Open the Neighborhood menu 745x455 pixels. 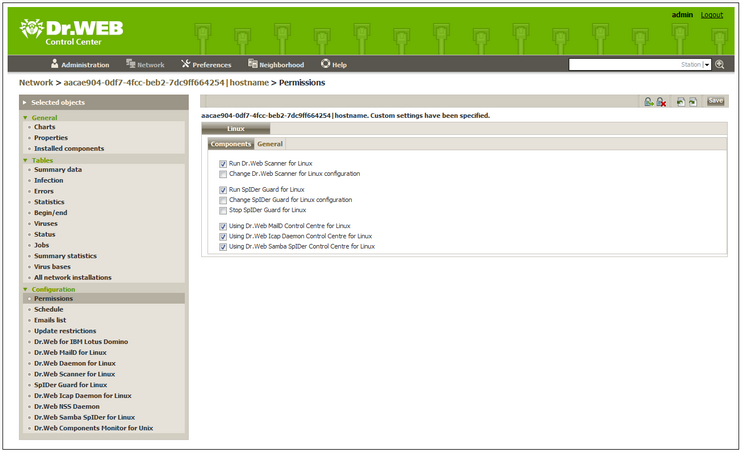pyautogui.click(x=276, y=64)
